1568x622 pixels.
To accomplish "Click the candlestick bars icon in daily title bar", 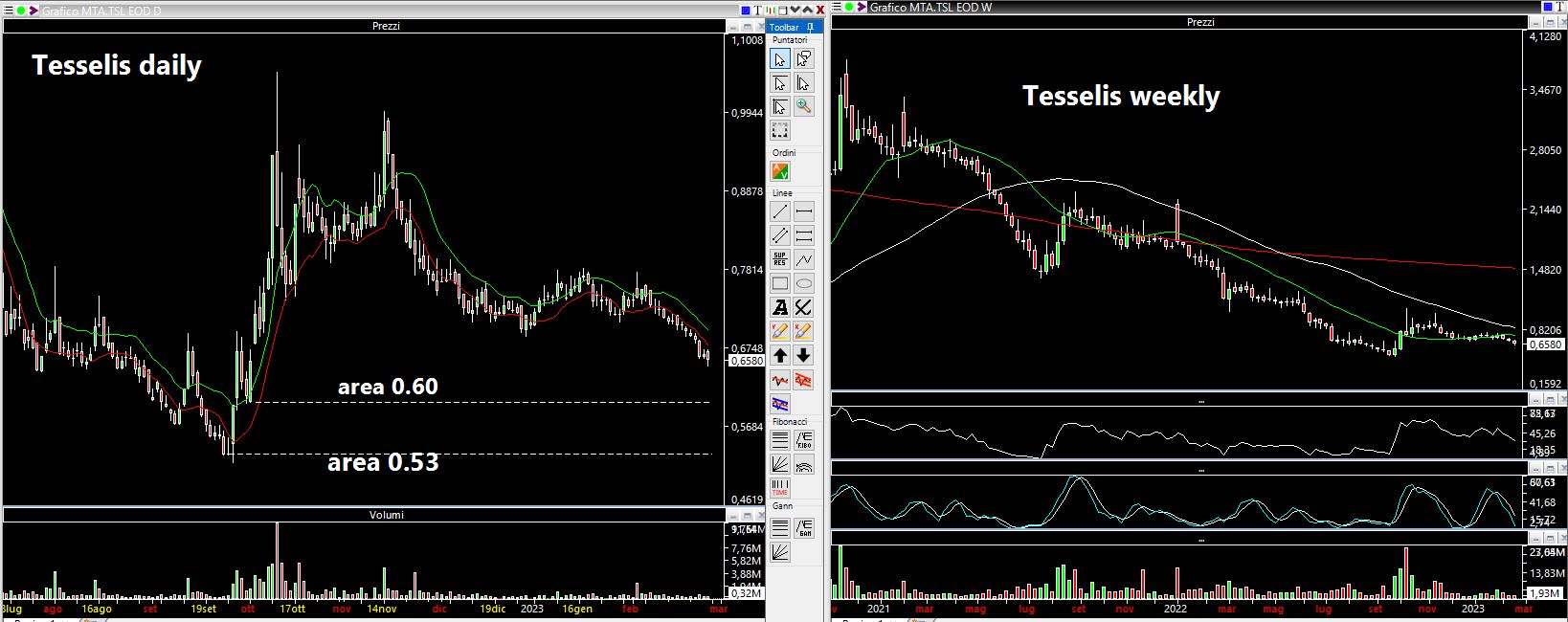I will pos(772,10).
